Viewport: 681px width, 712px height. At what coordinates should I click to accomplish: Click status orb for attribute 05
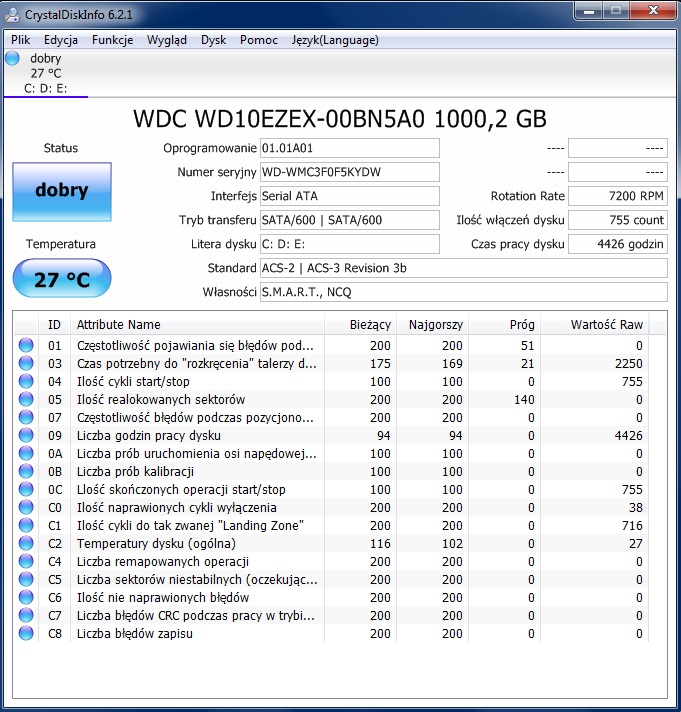(x=26, y=399)
